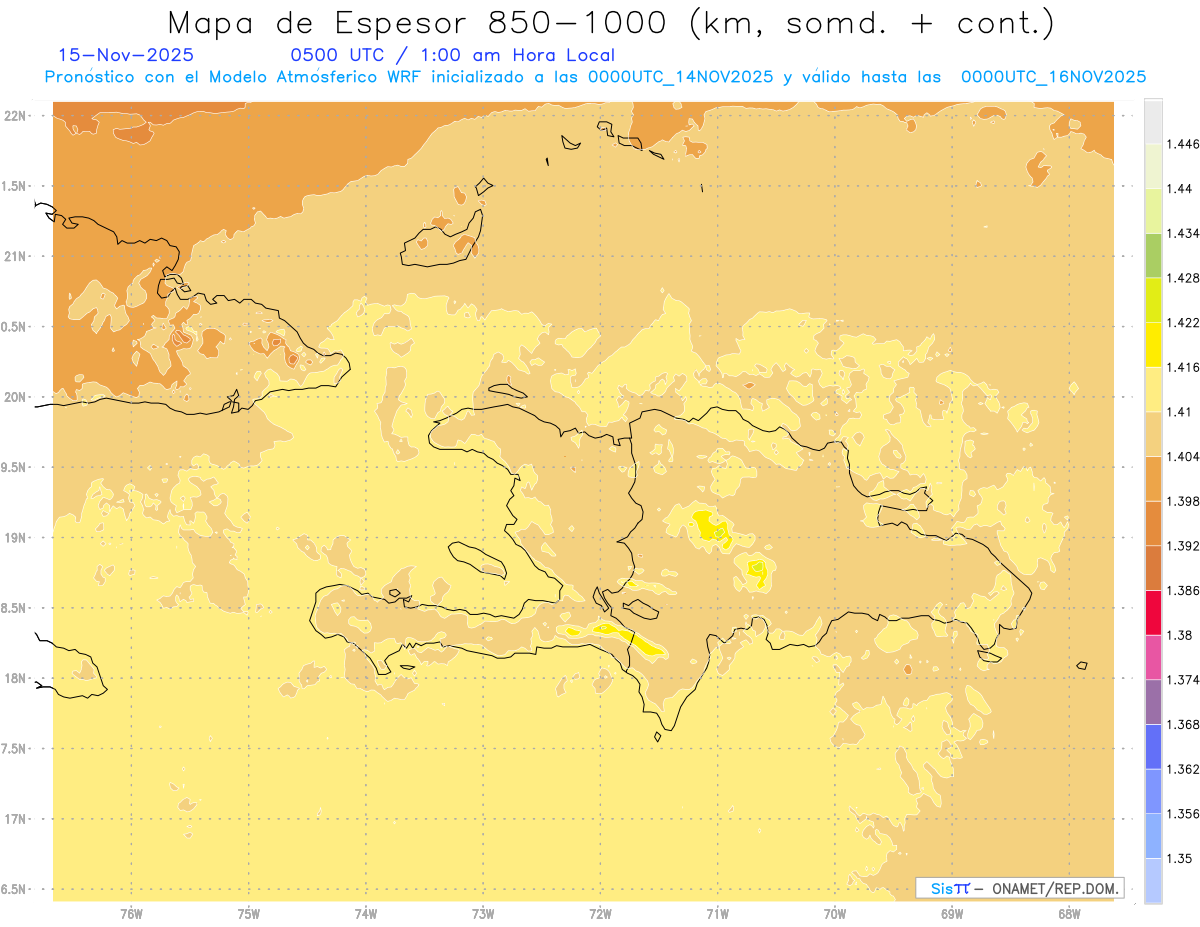Click the colorbar value '1.398'
Image resolution: width=1200 pixels, height=927 pixels.
1182,501
